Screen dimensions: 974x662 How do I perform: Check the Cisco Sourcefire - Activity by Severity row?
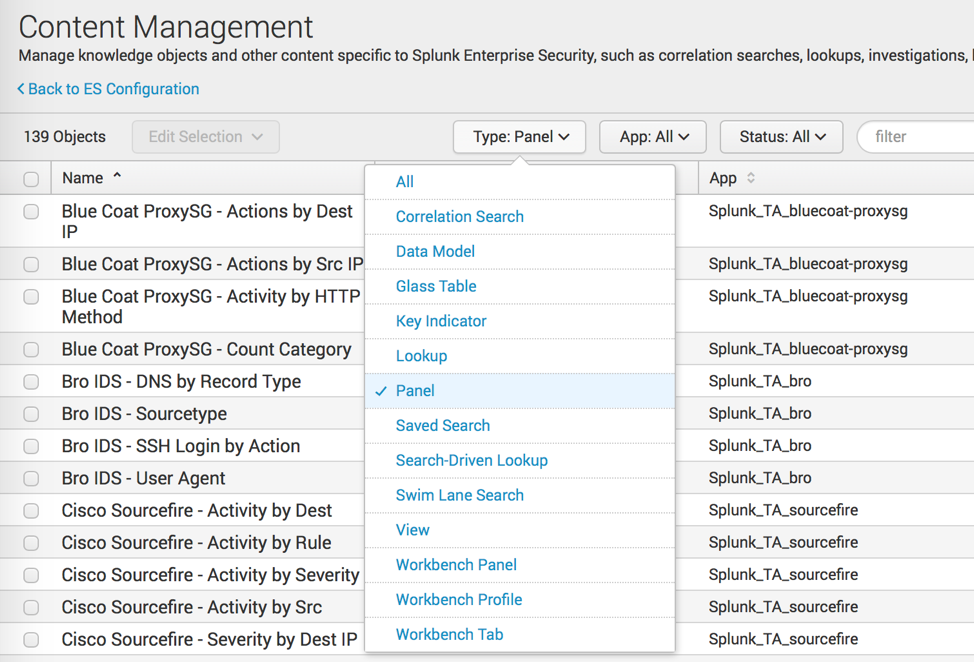(x=29, y=574)
